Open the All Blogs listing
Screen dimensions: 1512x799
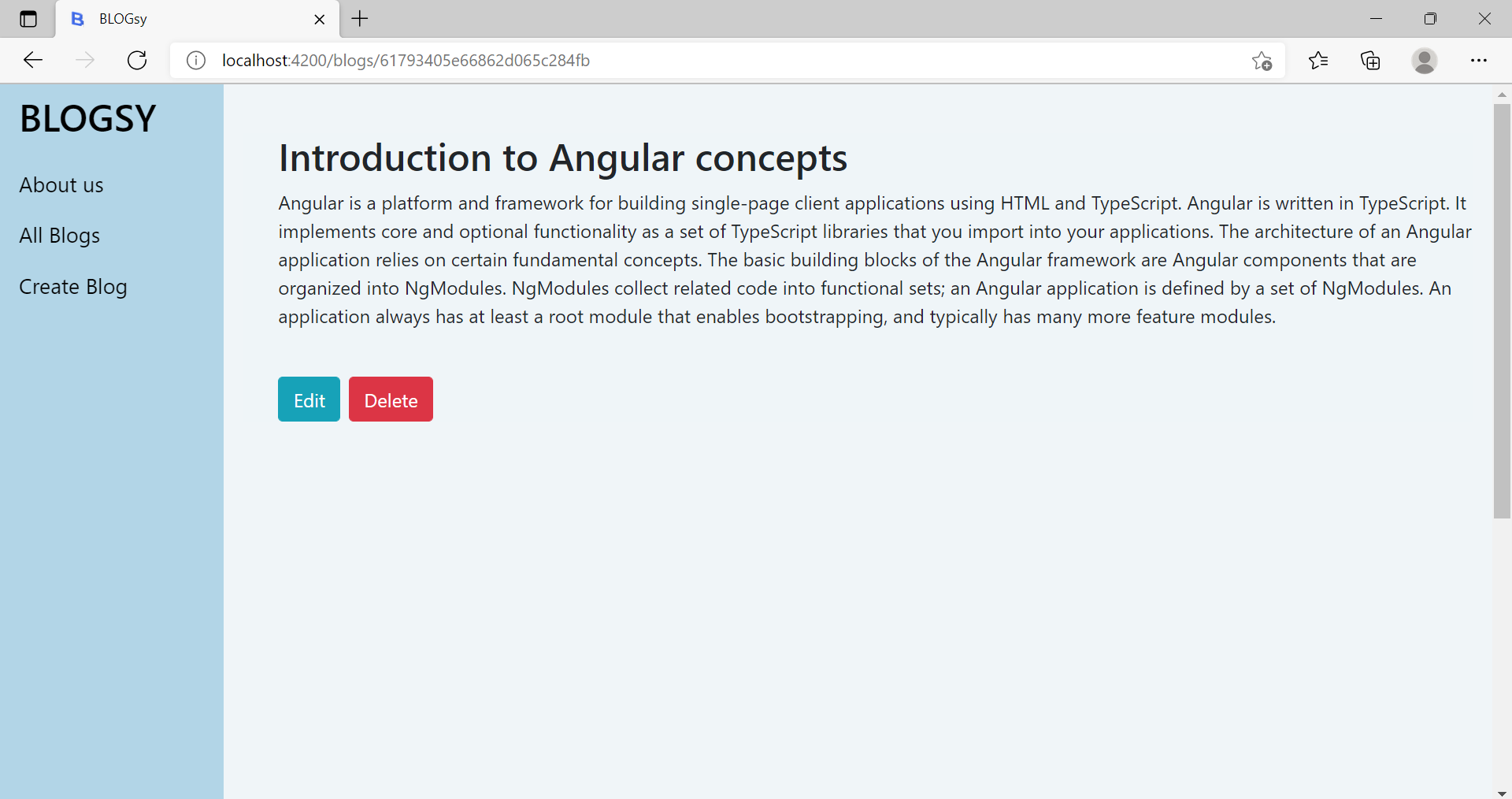59,235
